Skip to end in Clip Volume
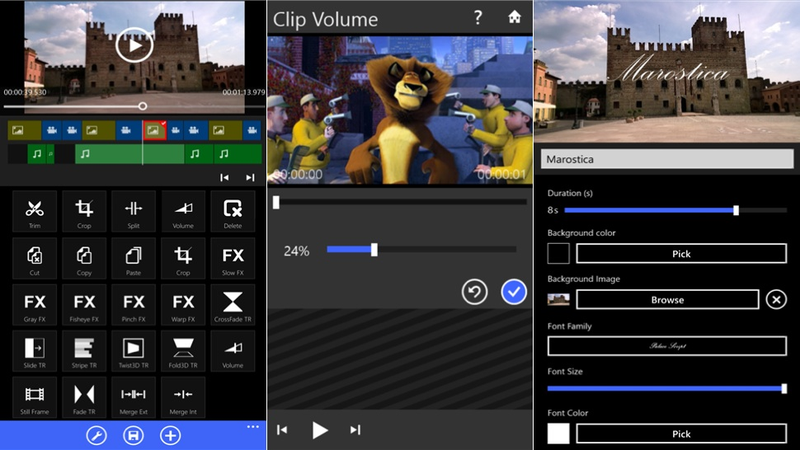 pos(355,430)
